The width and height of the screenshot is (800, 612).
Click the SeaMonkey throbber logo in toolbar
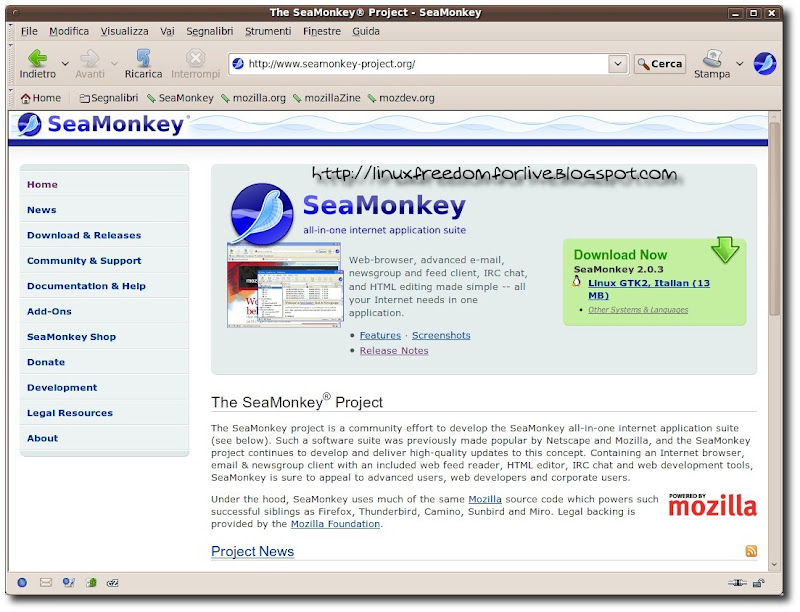pos(765,64)
